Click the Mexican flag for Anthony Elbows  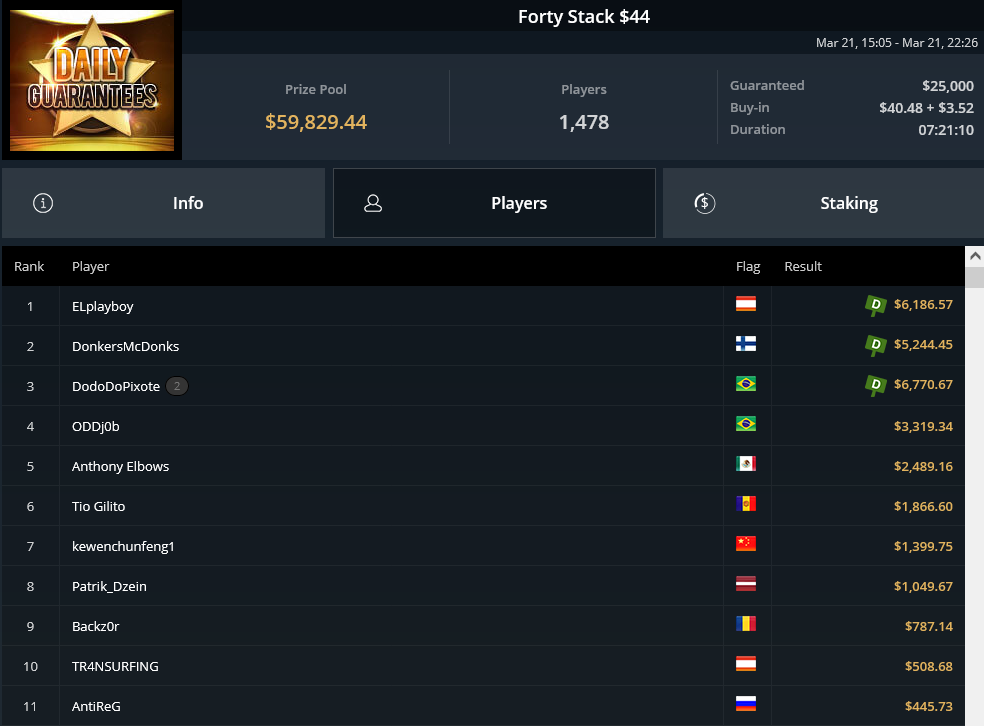coord(746,464)
